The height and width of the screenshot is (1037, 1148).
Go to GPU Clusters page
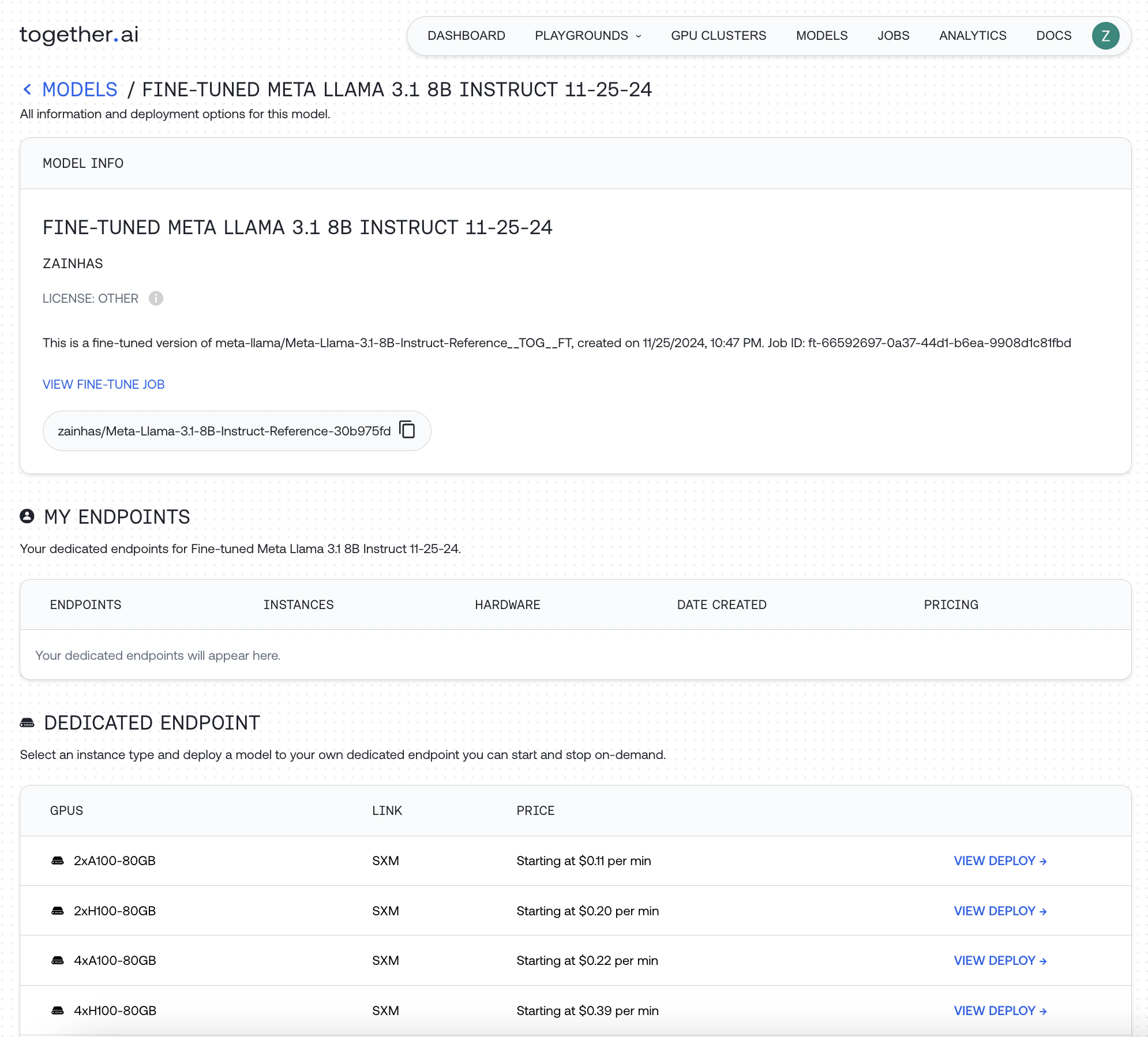718,36
